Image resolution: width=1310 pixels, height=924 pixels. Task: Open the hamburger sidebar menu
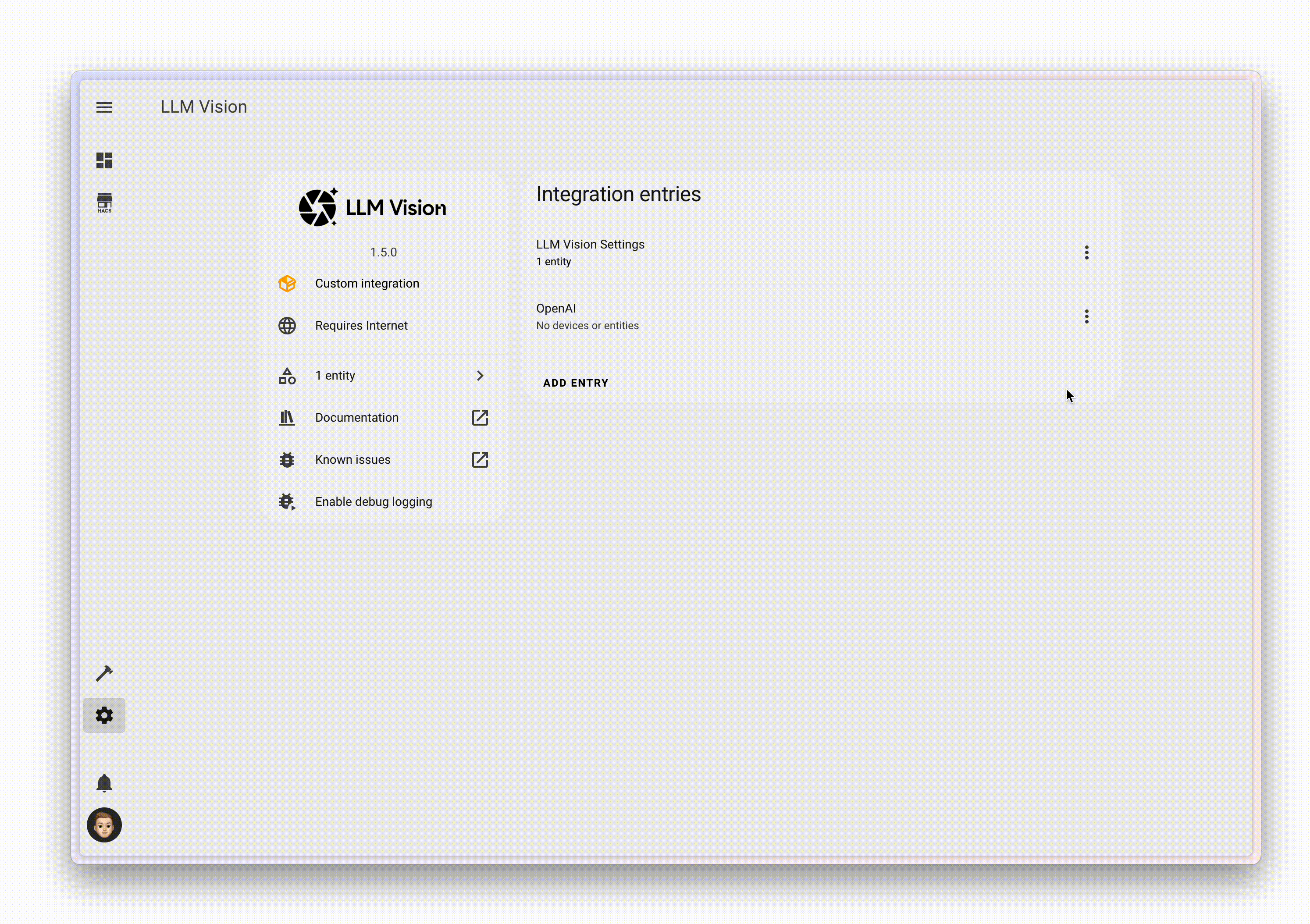(x=104, y=107)
